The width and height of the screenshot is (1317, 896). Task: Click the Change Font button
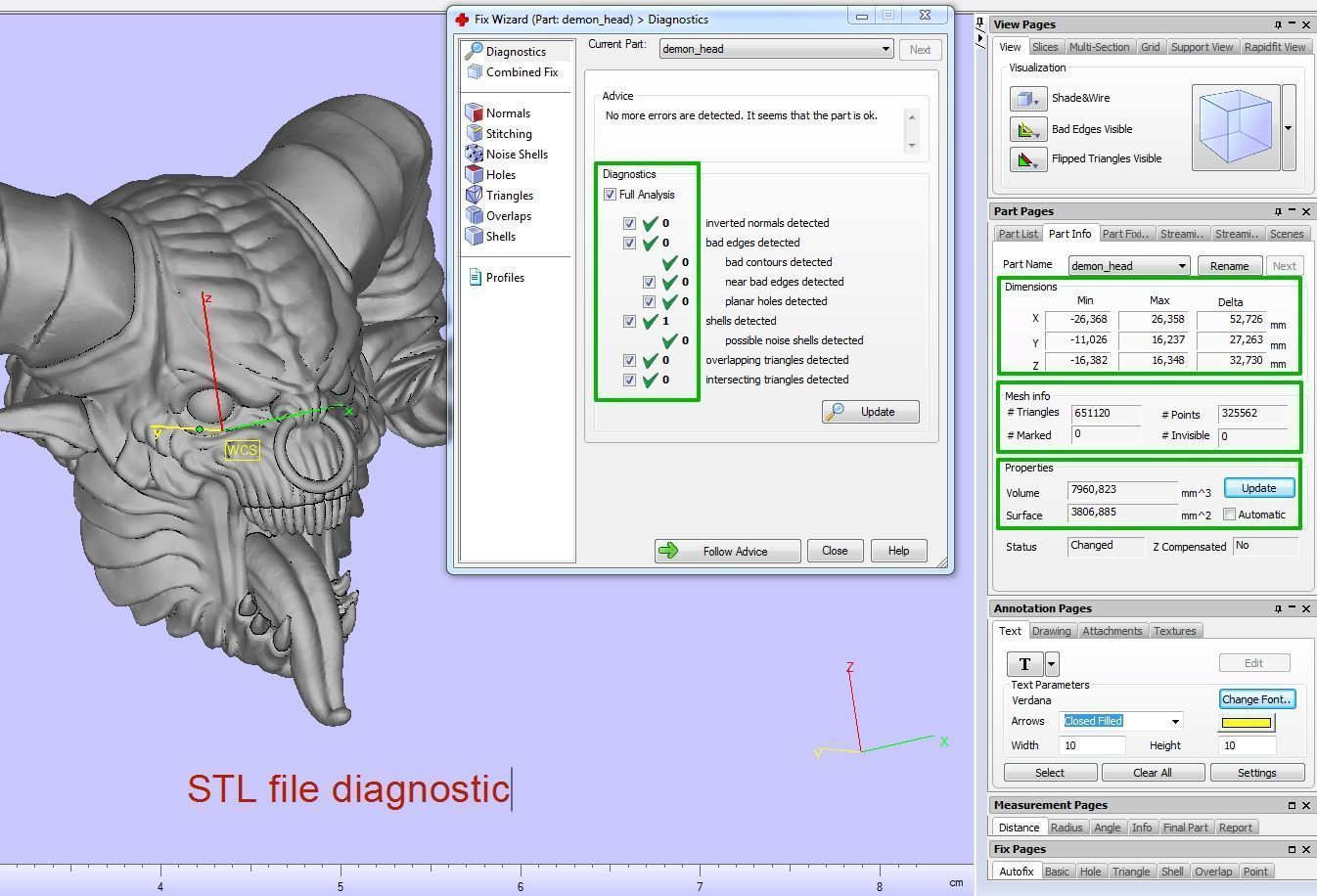pos(1257,699)
